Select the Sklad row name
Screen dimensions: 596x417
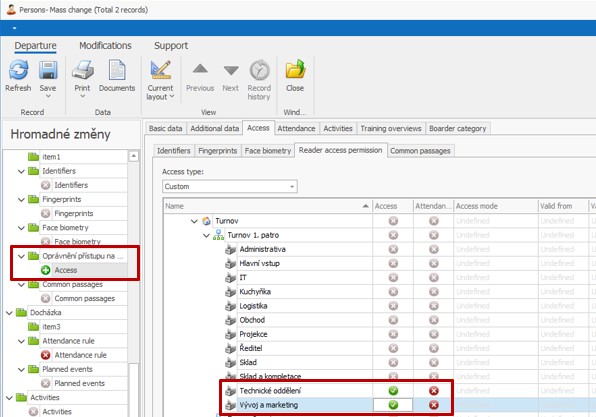click(248, 362)
